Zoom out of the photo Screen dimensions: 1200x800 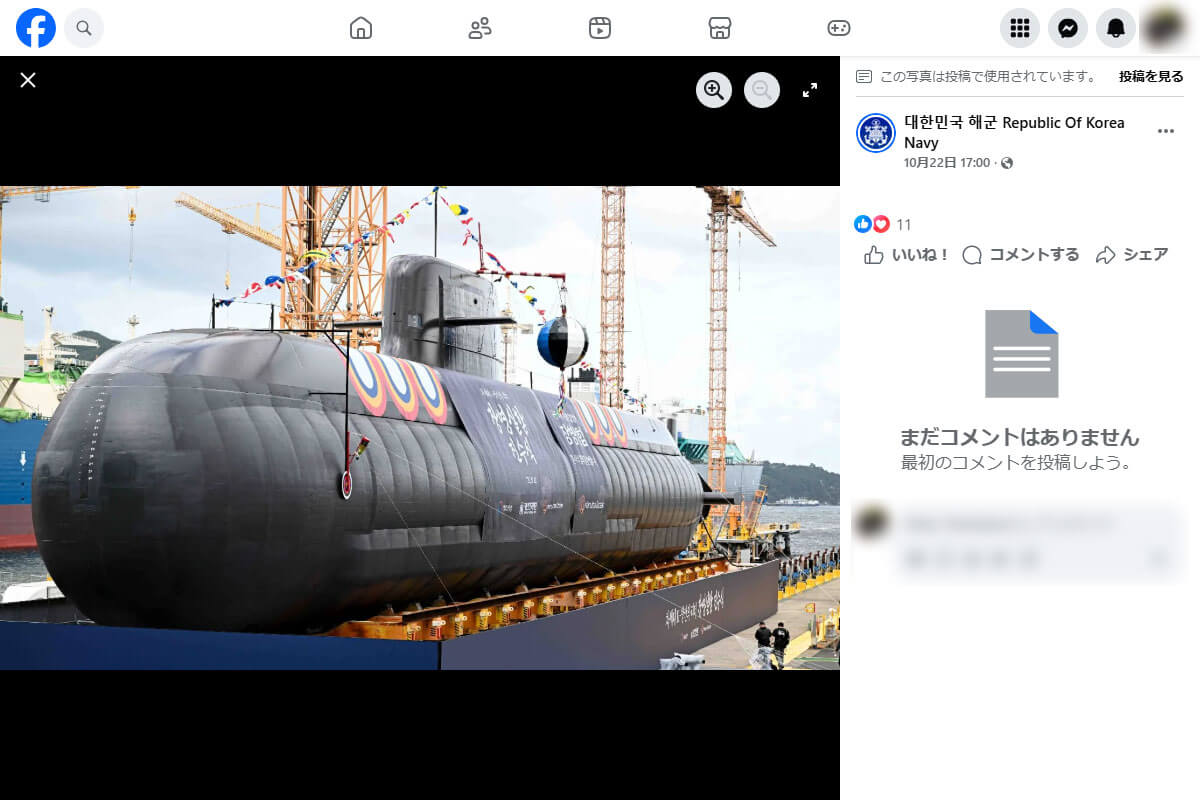[762, 90]
